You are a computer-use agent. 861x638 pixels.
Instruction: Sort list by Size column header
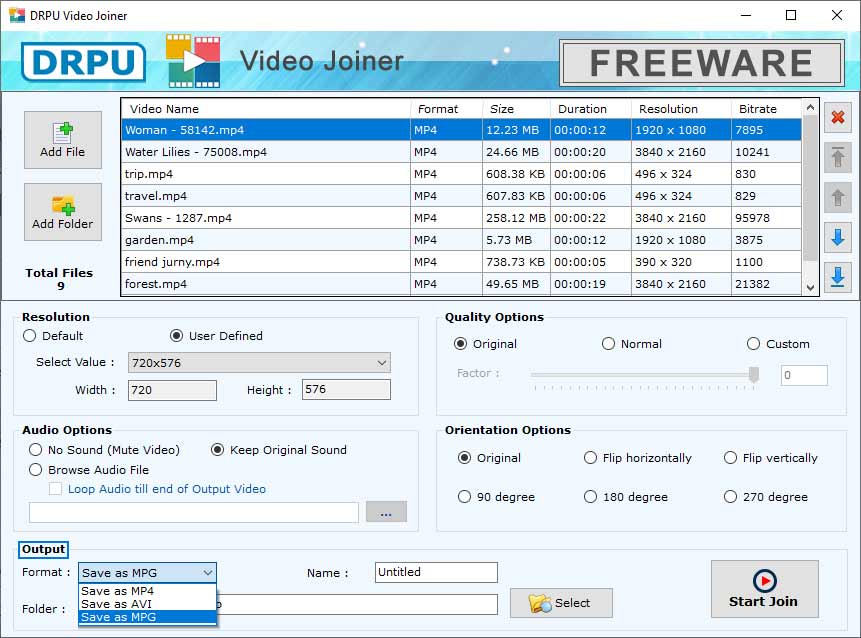pyautogui.click(x=516, y=109)
